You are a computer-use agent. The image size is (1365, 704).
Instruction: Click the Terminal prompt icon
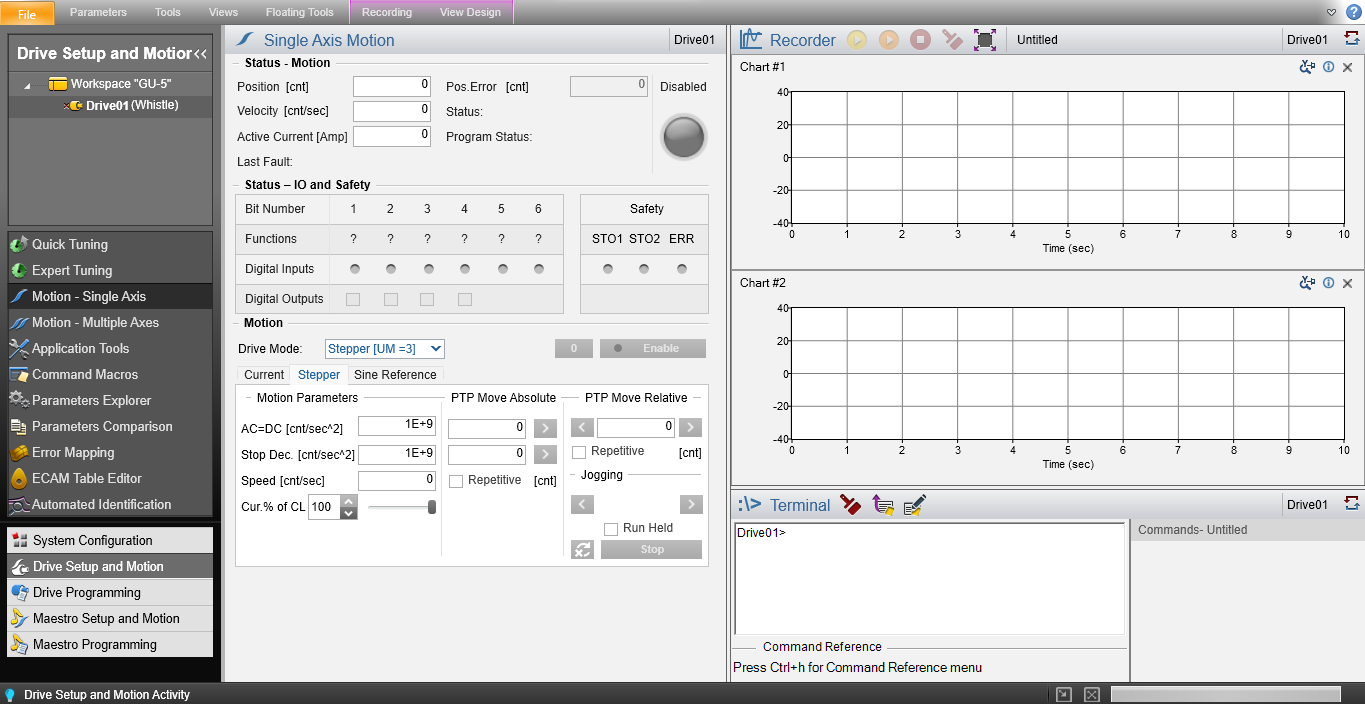(750, 505)
